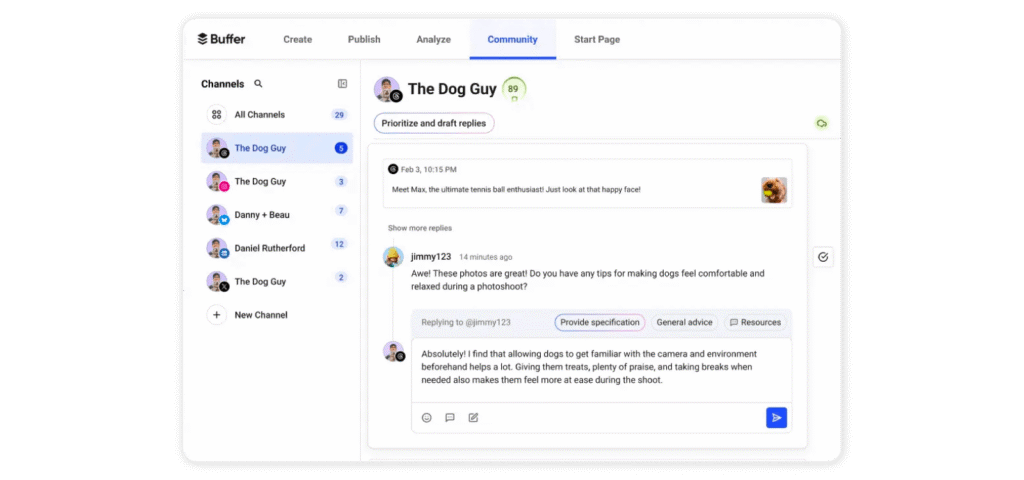Open the Community tab
This screenshot has height=480, width=1024.
512,39
